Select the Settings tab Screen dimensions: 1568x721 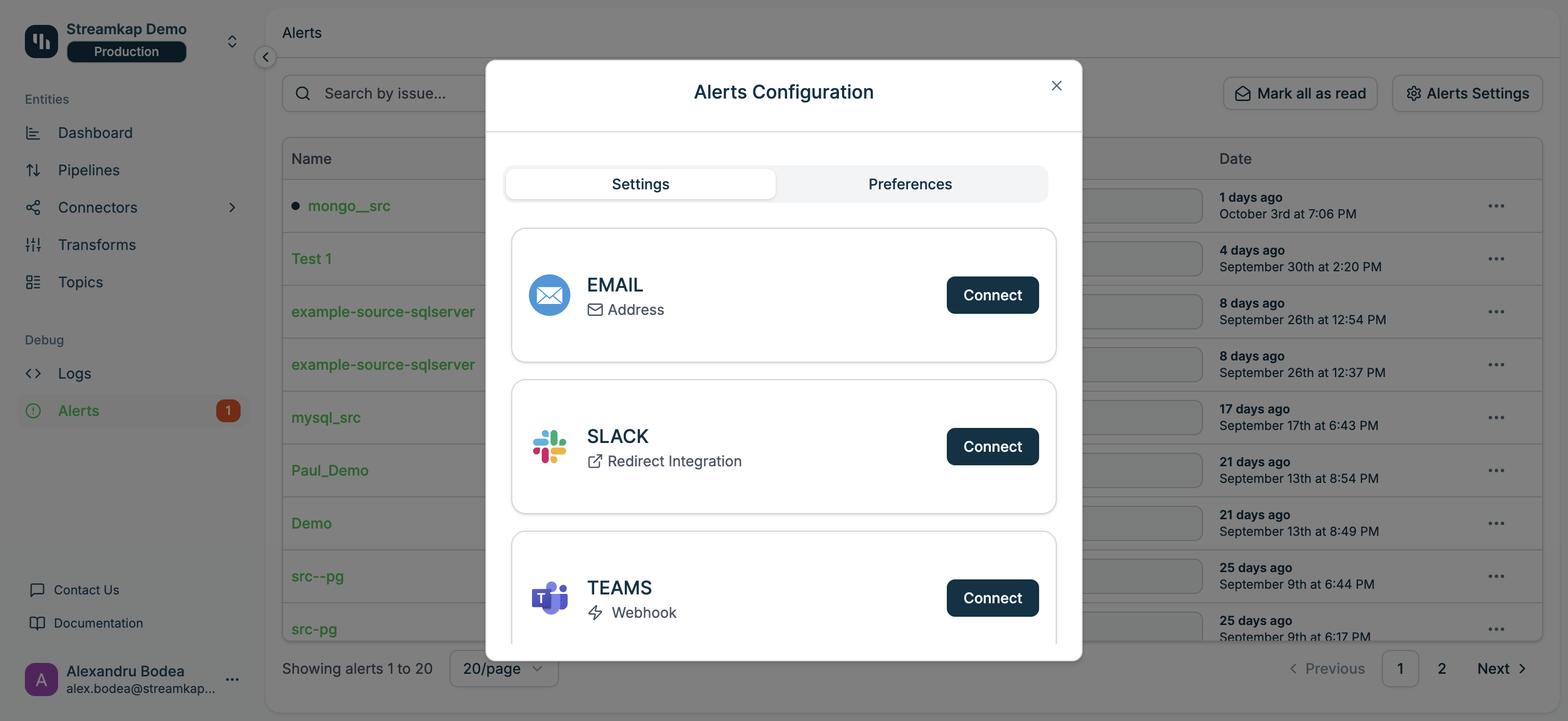point(640,184)
